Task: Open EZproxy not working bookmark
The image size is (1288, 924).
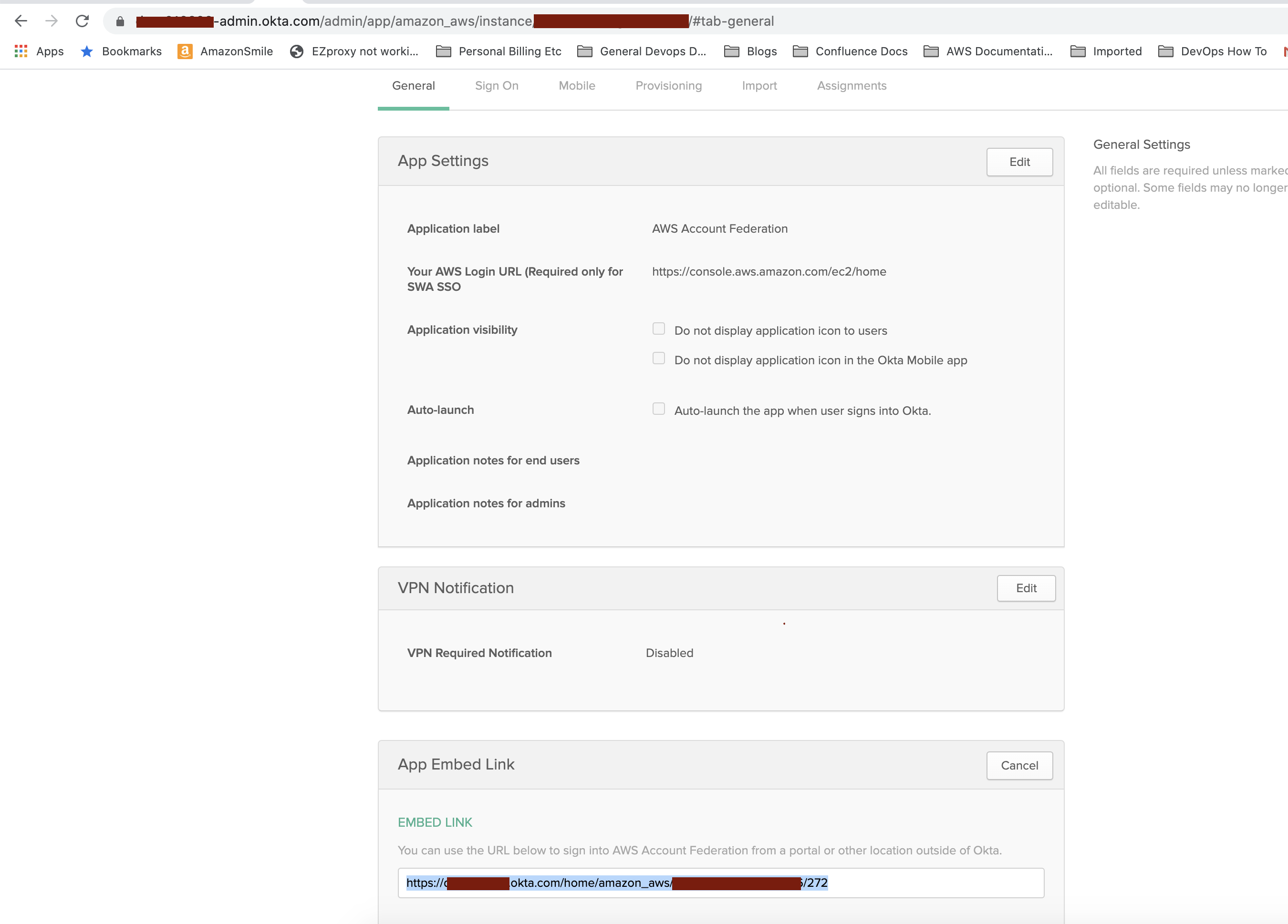Action: (354, 51)
